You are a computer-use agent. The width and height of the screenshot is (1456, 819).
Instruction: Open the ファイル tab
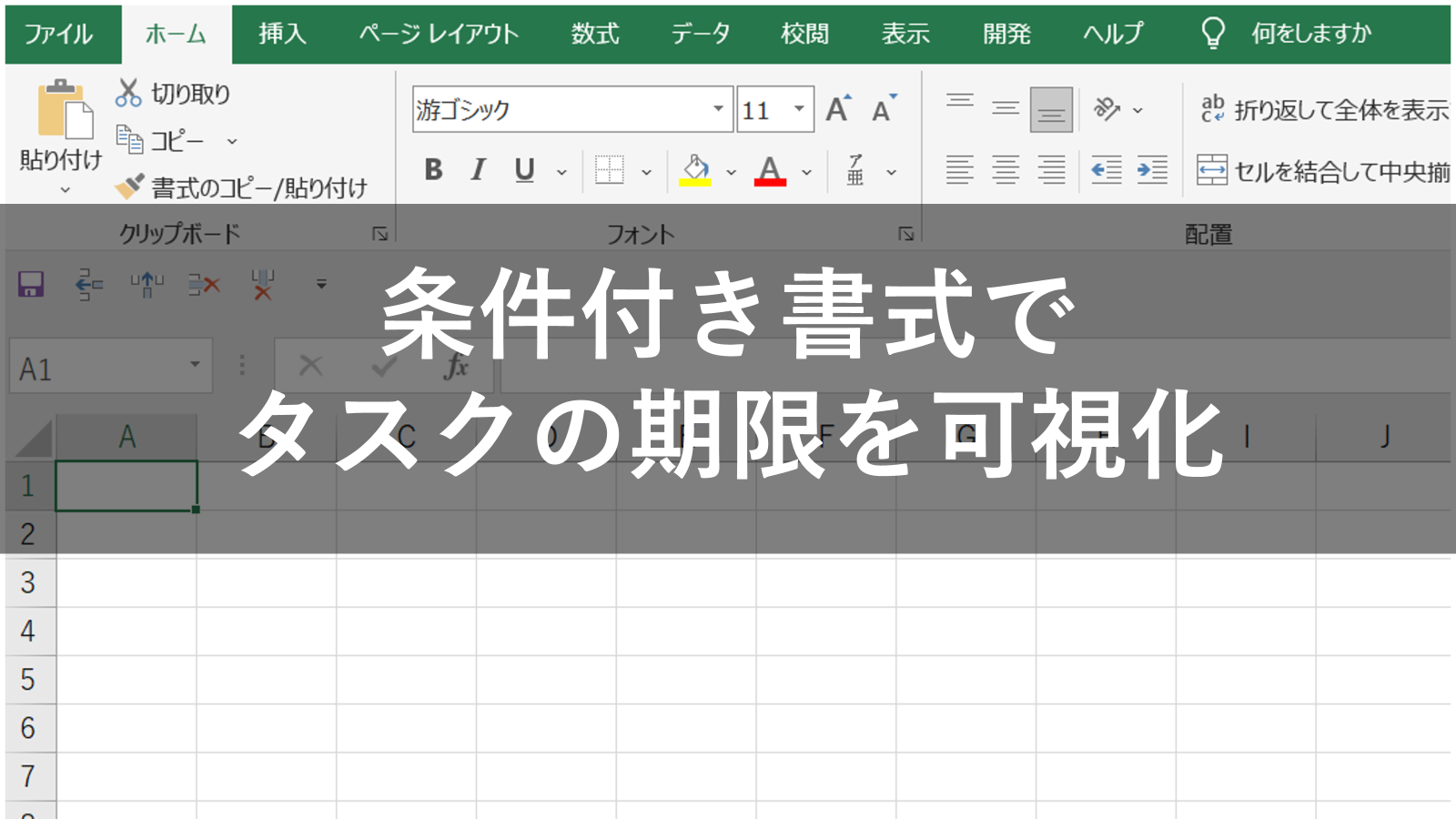[x=58, y=35]
